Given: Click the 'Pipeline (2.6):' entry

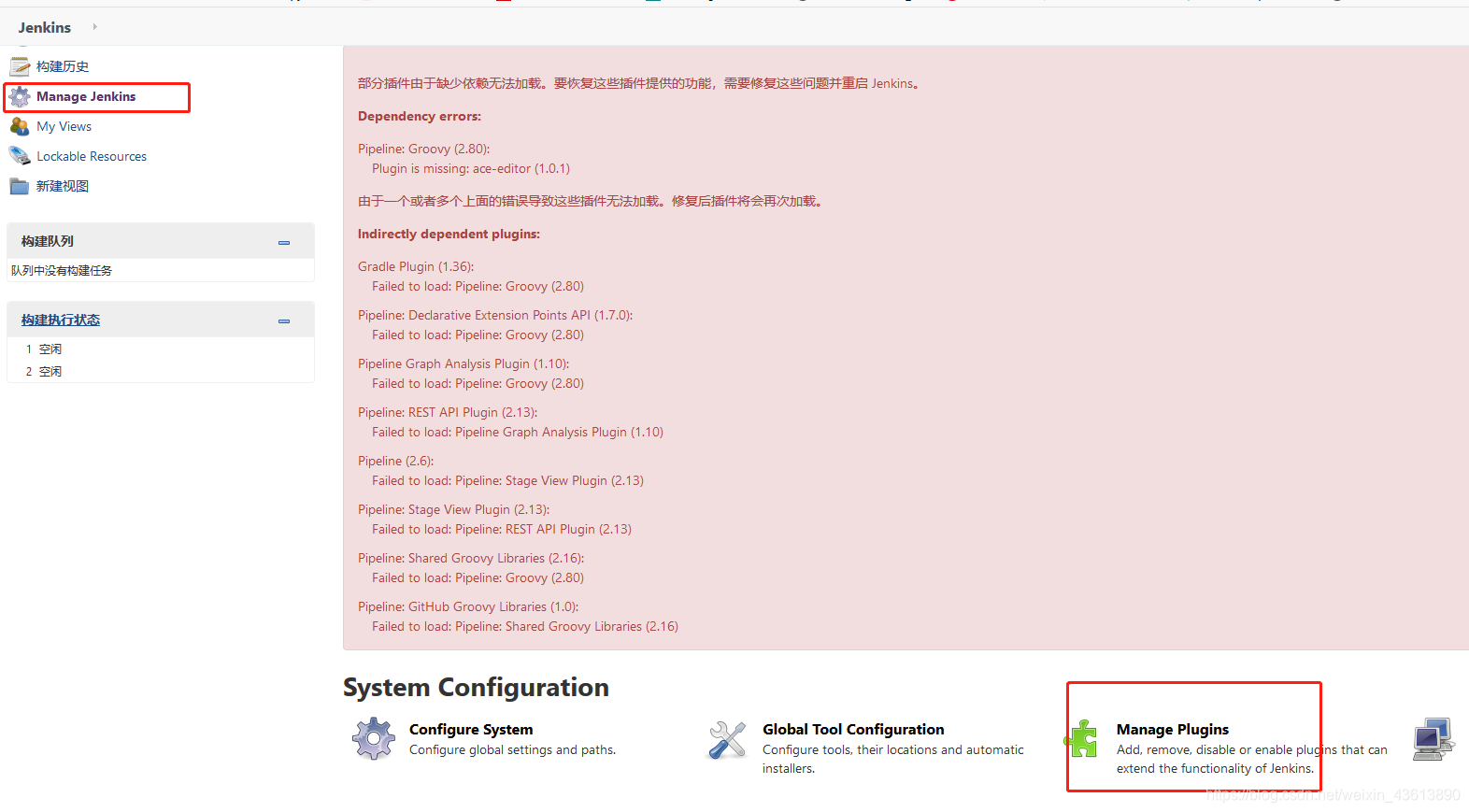Looking at the screenshot, I should point(396,461).
